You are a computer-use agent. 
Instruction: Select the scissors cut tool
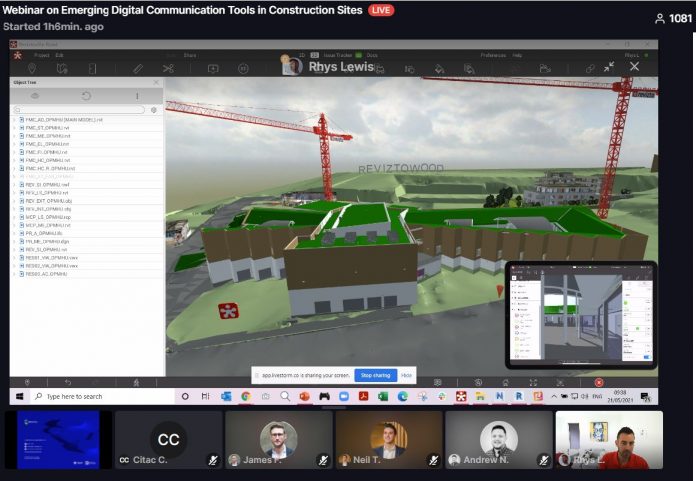(168, 68)
